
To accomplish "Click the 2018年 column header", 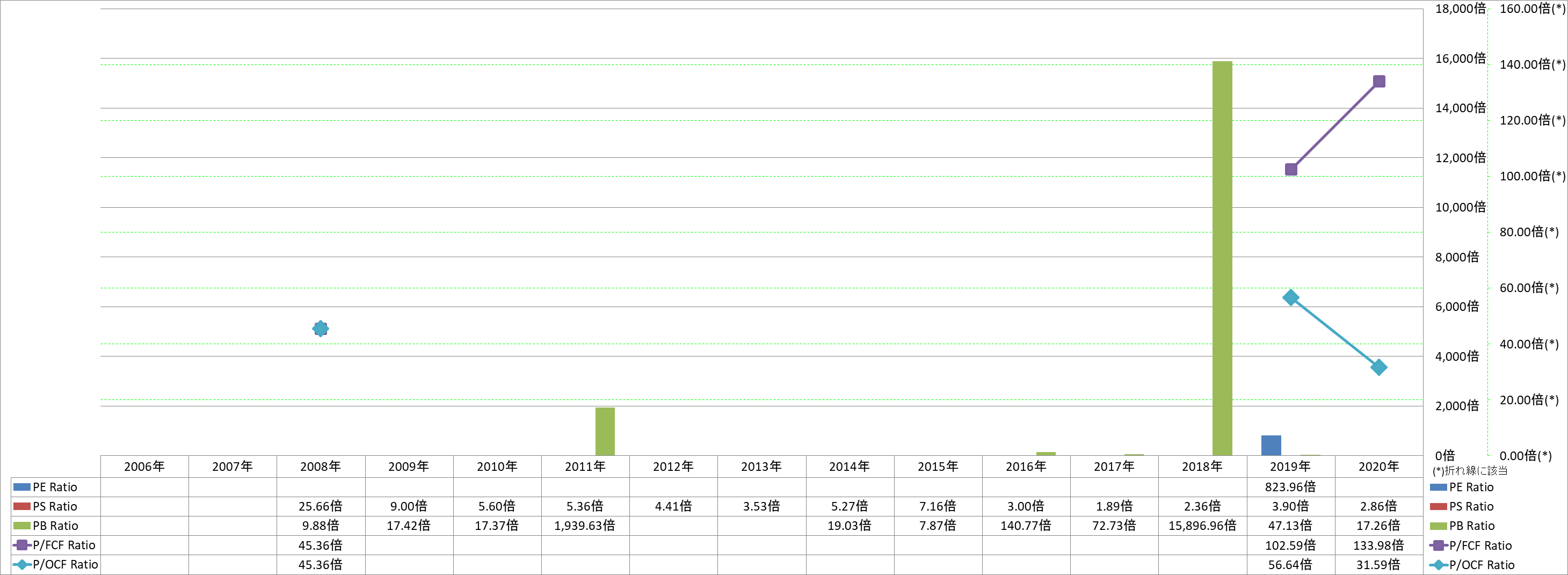I will pyautogui.click(x=1202, y=466).
